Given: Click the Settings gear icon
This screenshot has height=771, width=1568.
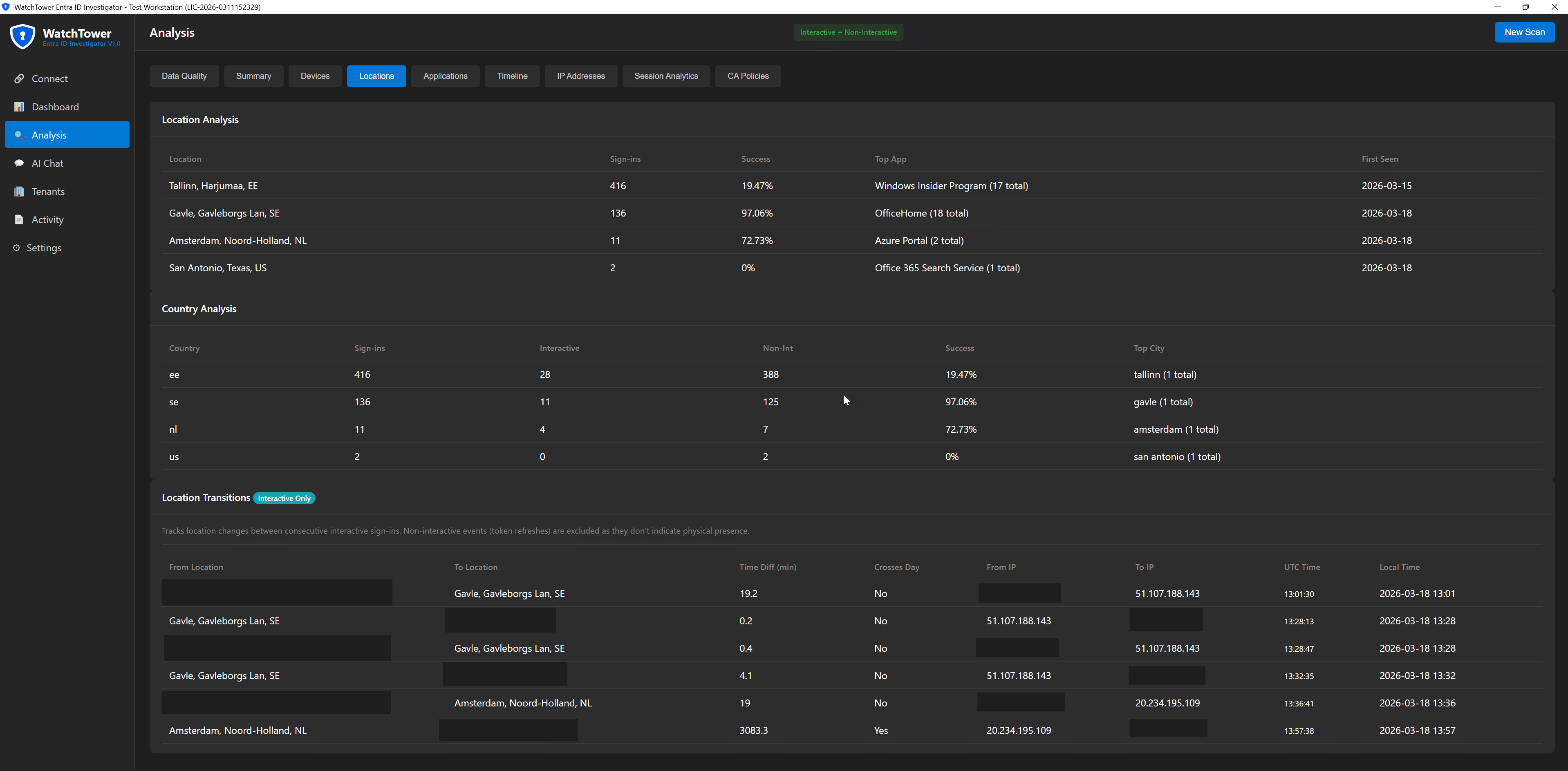Looking at the screenshot, I should [x=16, y=248].
